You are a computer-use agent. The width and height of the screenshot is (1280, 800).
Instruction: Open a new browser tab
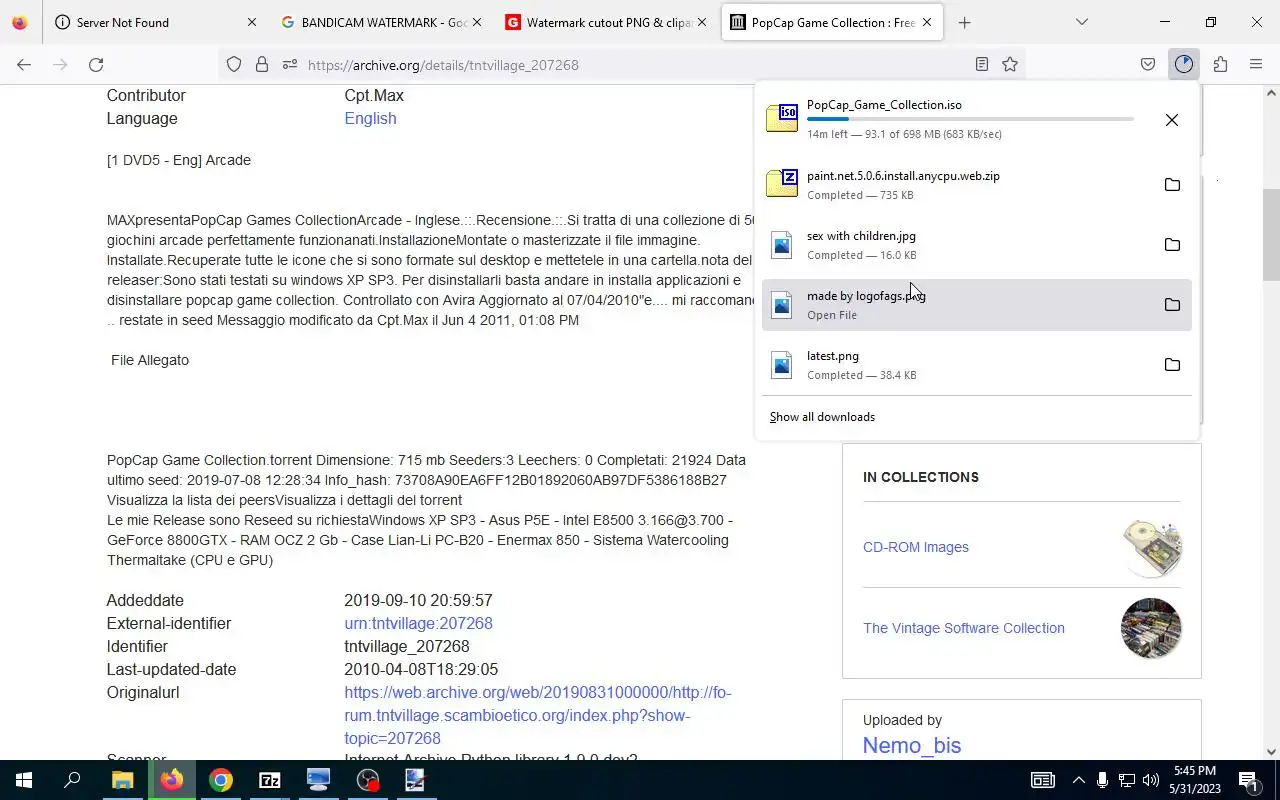[964, 22]
